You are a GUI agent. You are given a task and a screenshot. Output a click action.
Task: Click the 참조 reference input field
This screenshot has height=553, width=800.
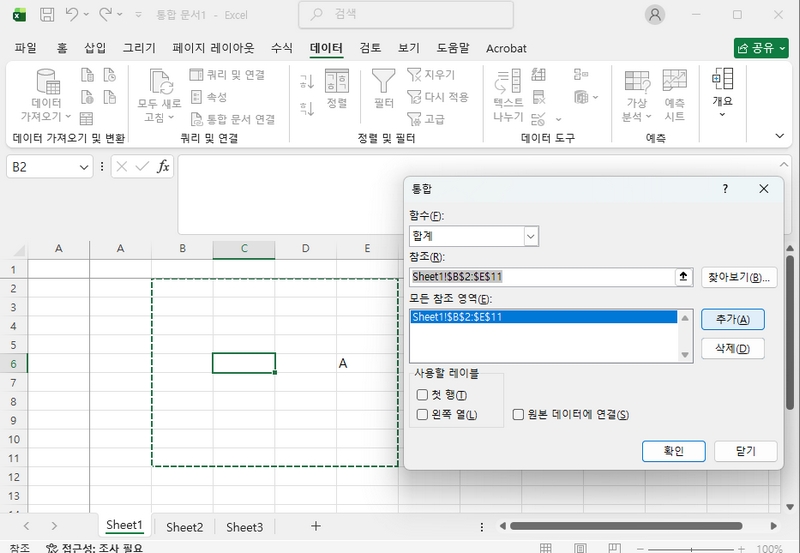542,277
